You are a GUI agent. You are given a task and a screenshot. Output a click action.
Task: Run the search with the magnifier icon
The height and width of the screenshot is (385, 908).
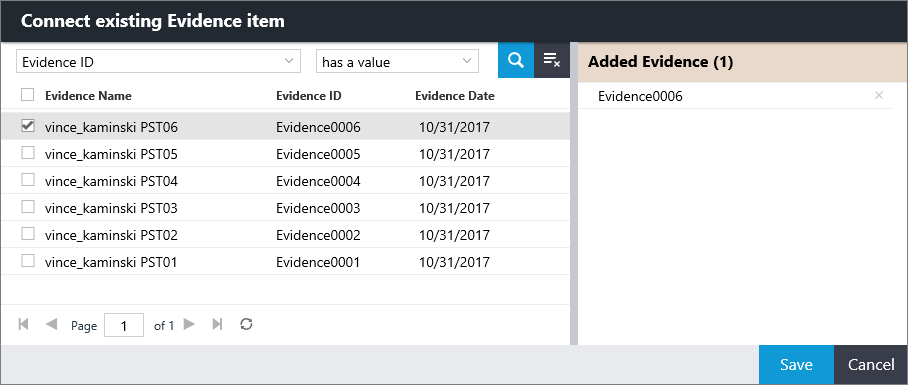(516, 60)
